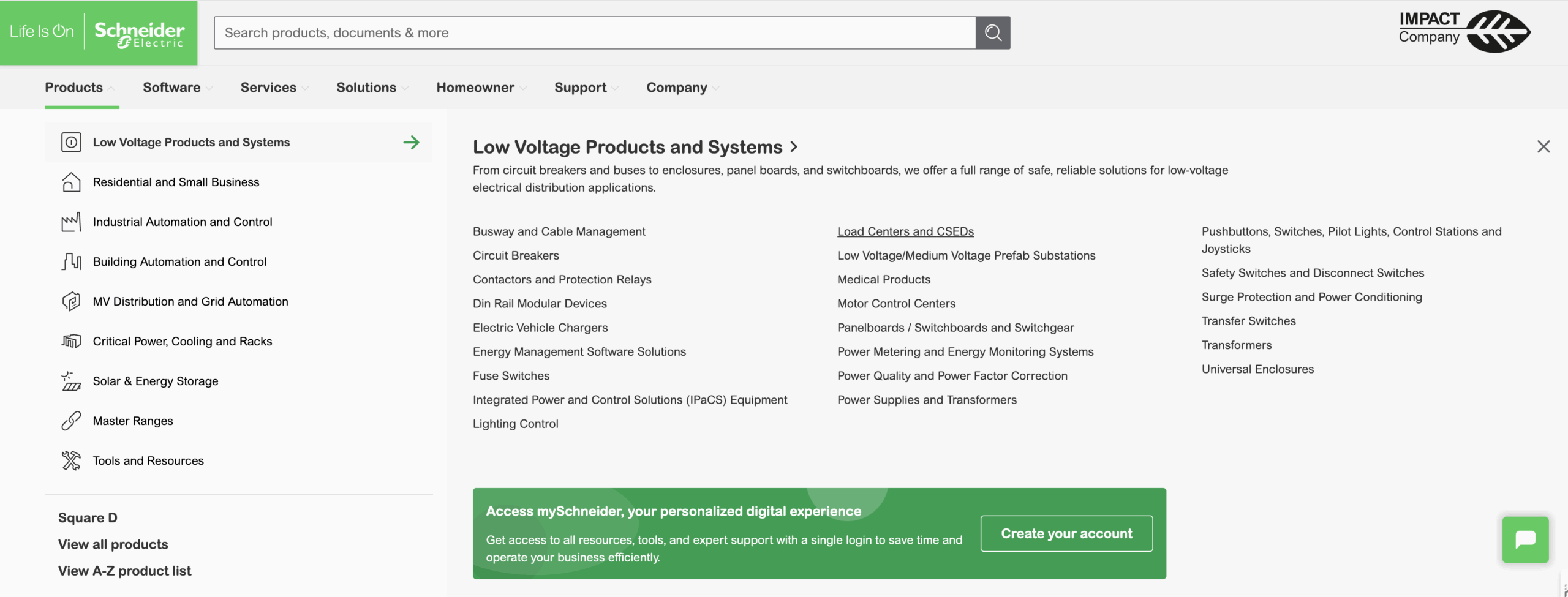Click the search magnifier icon button
The width and height of the screenshot is (1568, 597).
pos(993,32)
